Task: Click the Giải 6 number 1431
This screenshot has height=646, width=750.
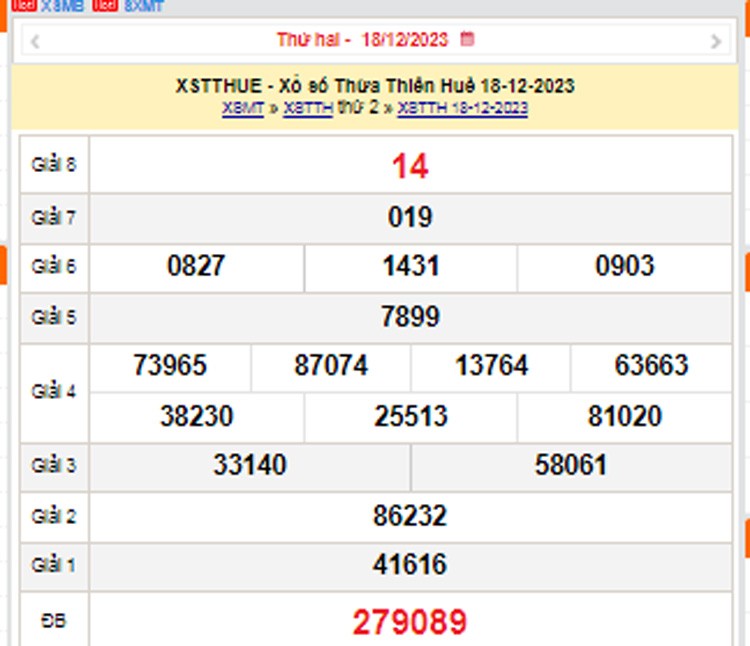Action: click(410, 266)
